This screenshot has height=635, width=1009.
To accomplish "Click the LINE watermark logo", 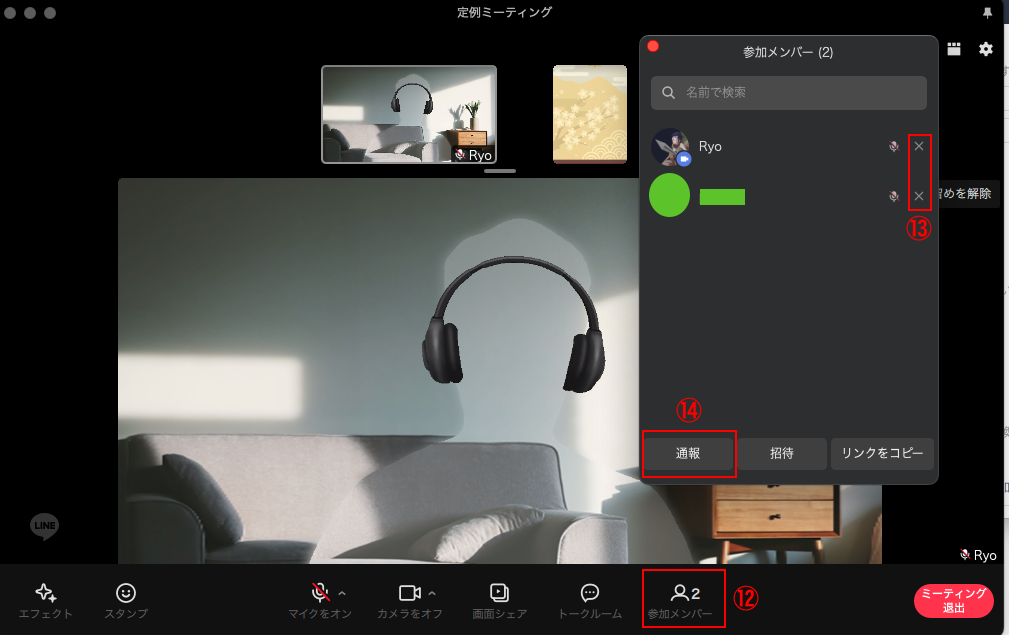I will pos(42,526).
